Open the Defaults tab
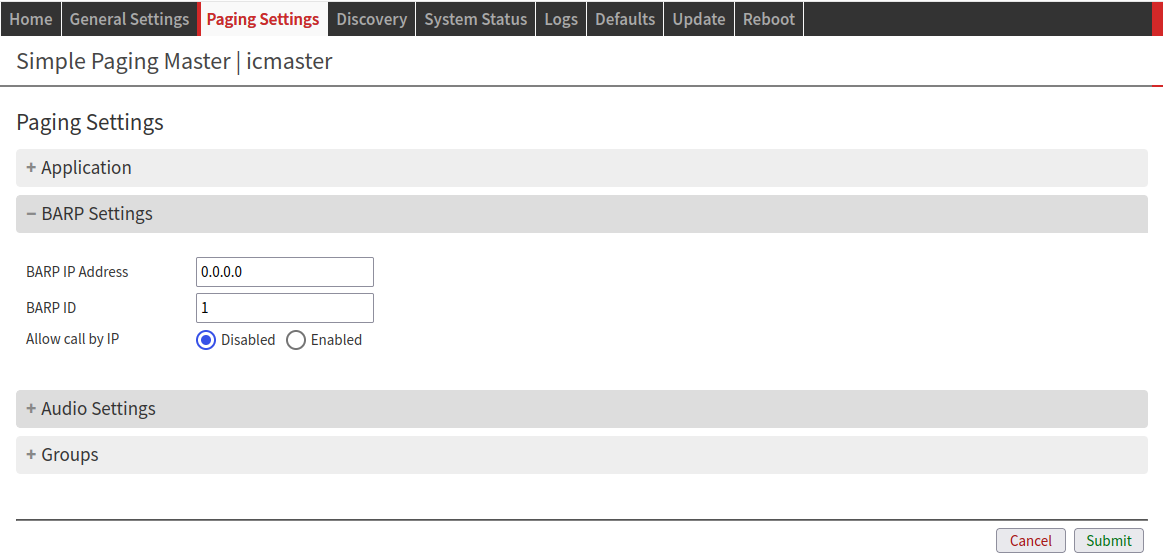The height and width of the screenshot is (556, 1163). click(x=625, y=19)
